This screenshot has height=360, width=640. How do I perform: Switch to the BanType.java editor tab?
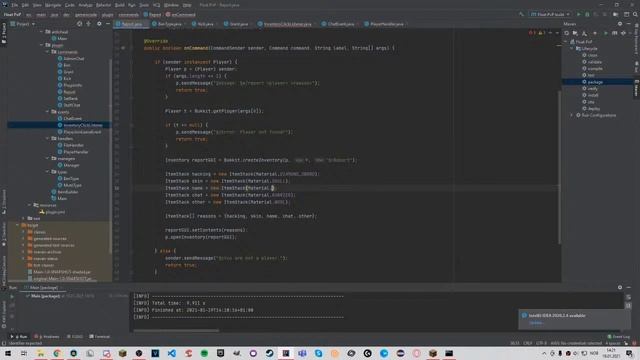pos(167,24)
